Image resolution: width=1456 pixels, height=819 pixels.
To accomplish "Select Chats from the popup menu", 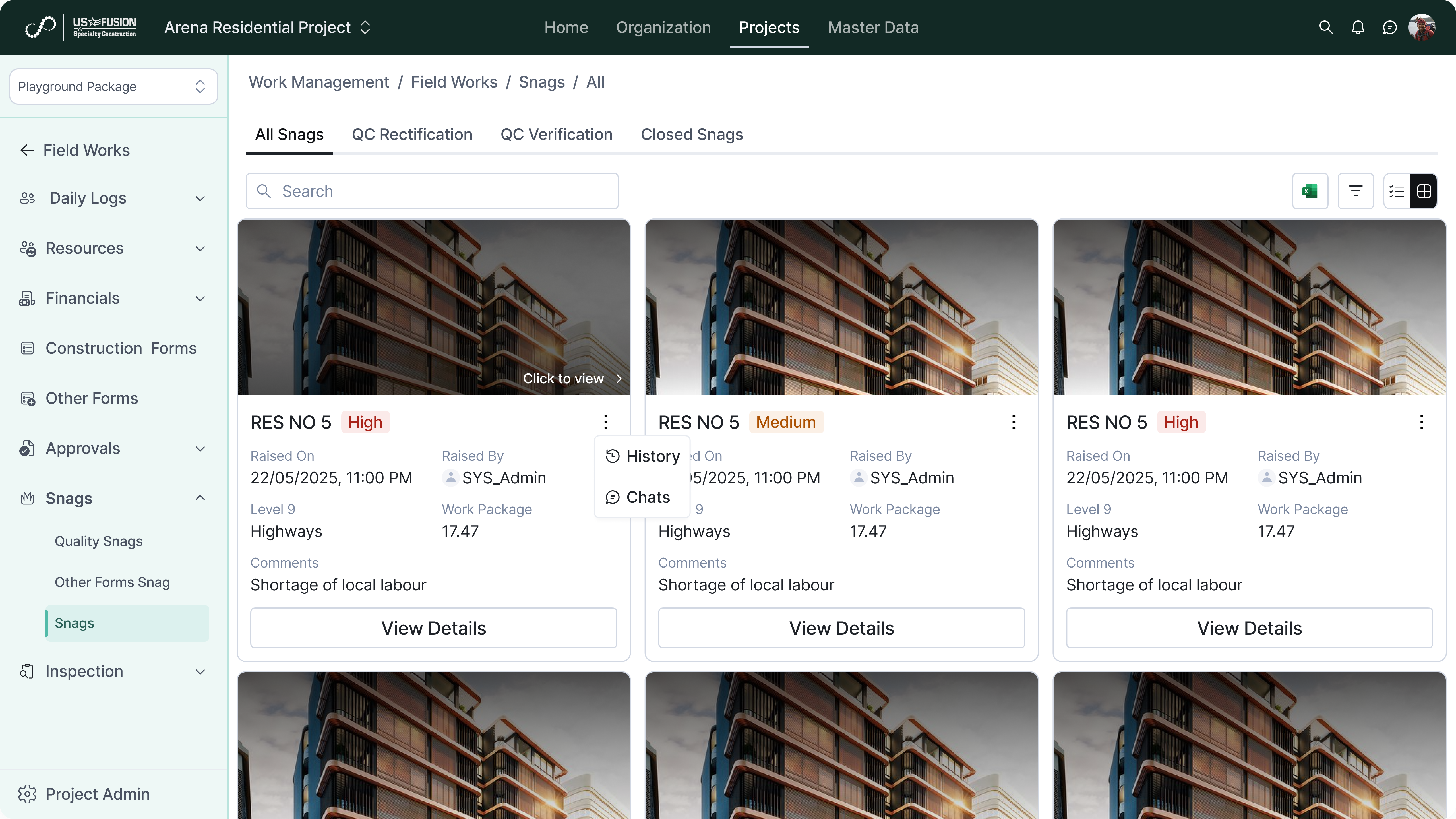I will click(x=643, y=497).
